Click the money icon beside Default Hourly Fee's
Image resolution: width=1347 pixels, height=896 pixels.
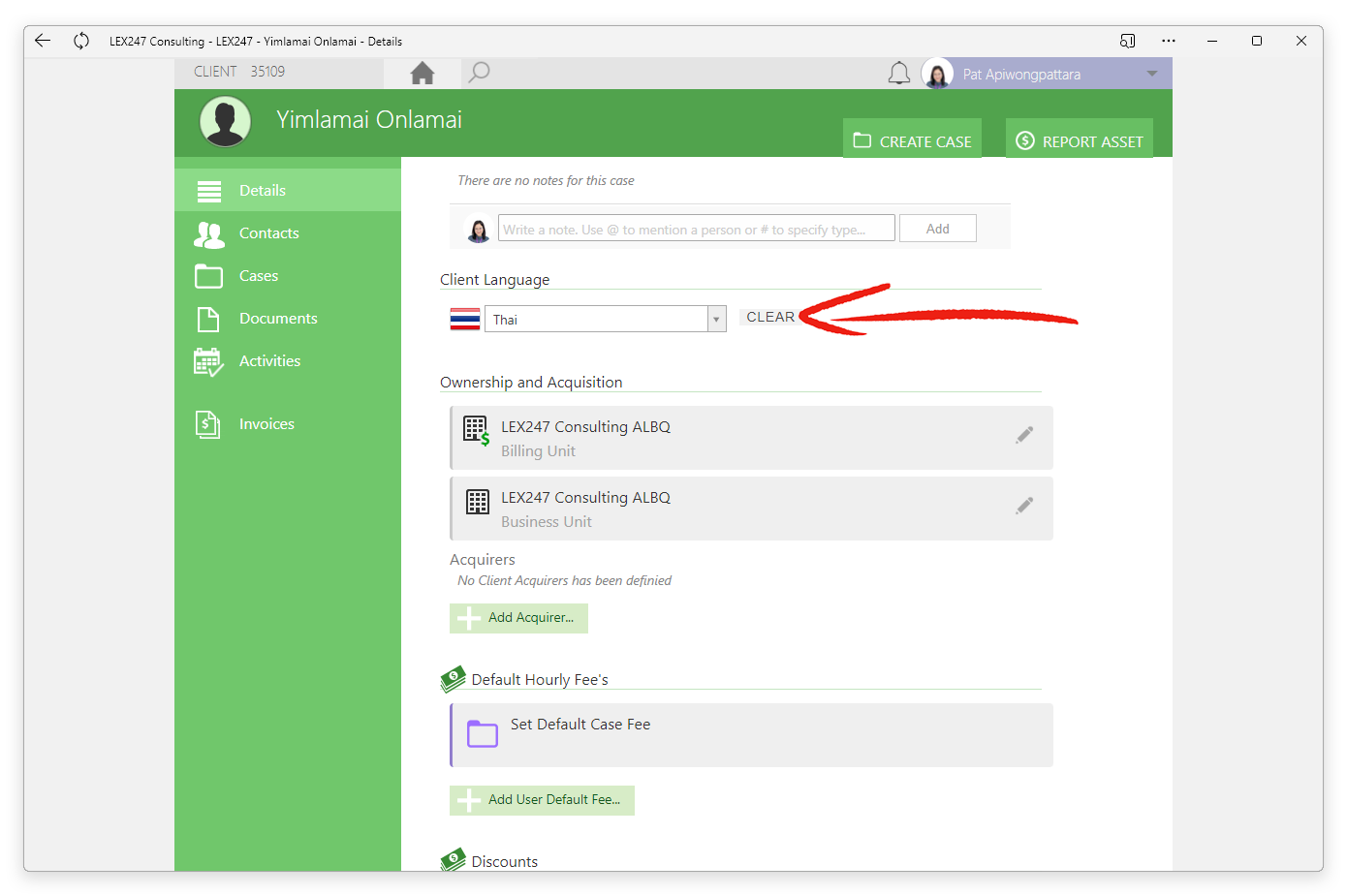coord(453,679)
